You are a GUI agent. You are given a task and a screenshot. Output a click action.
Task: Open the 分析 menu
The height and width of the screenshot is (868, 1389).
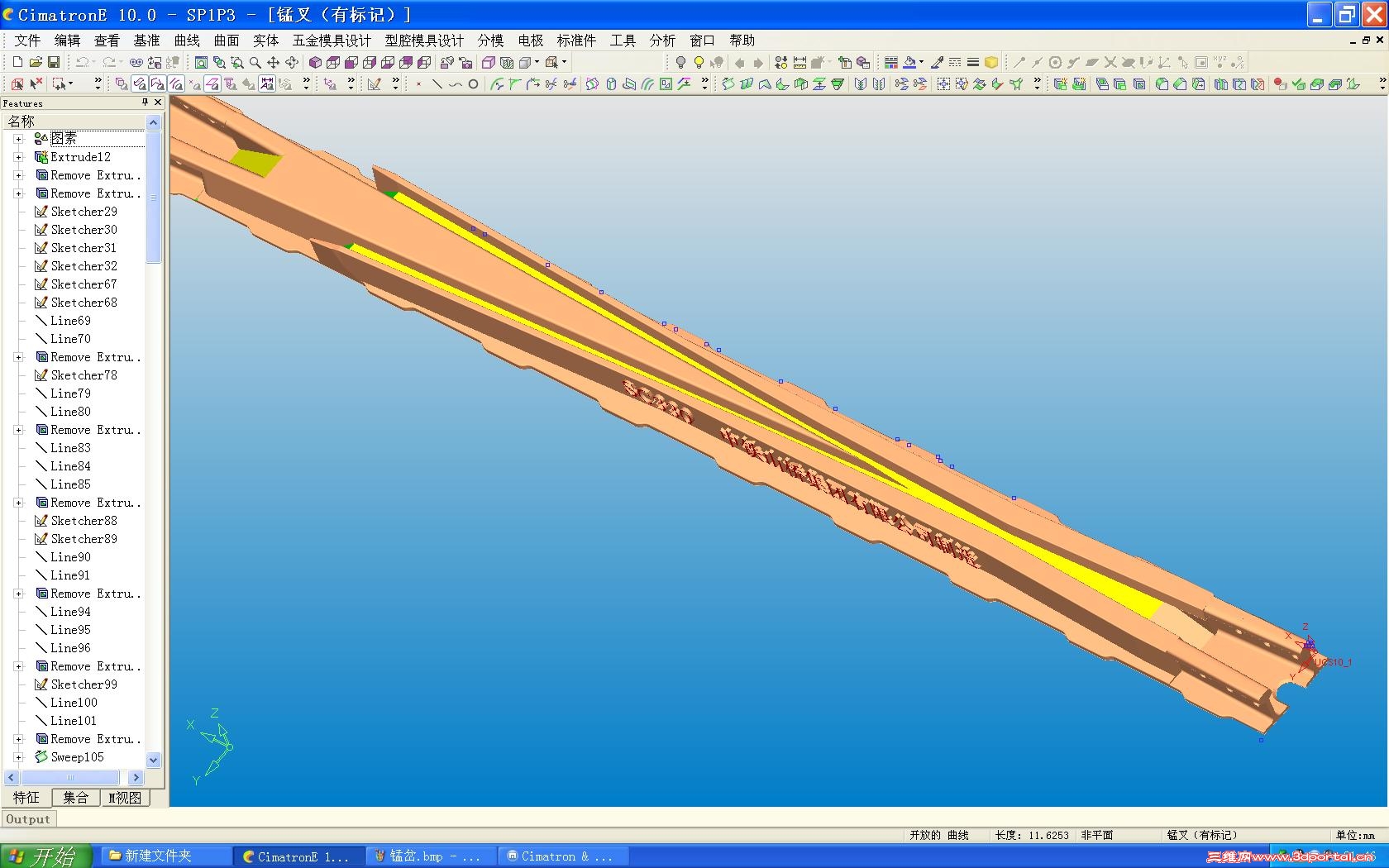click(x=662, y=40)
